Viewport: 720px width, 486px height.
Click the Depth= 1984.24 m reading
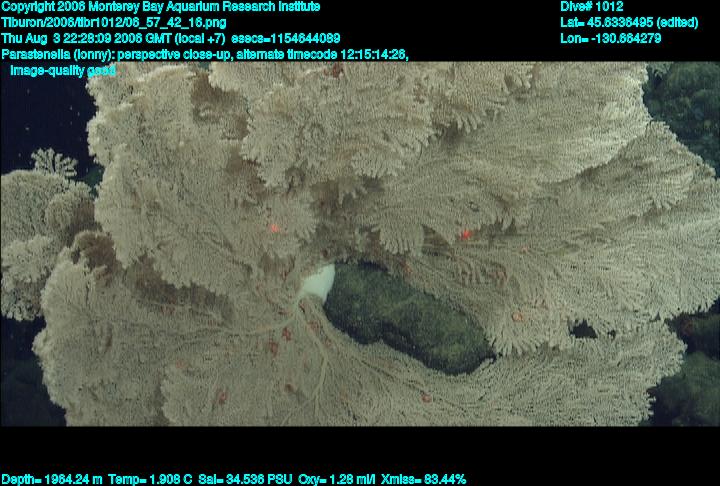50,479
